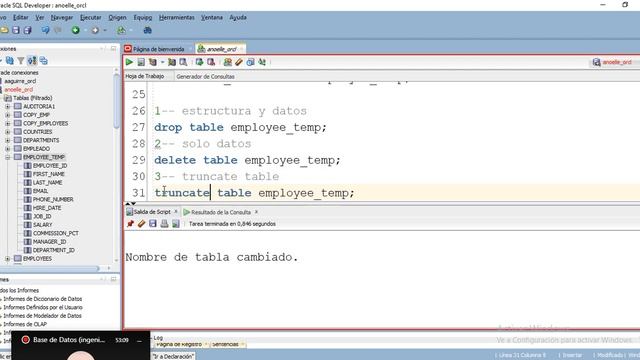Print the Script Output with printer icon
640x360 pixels.
pos(164,224)
